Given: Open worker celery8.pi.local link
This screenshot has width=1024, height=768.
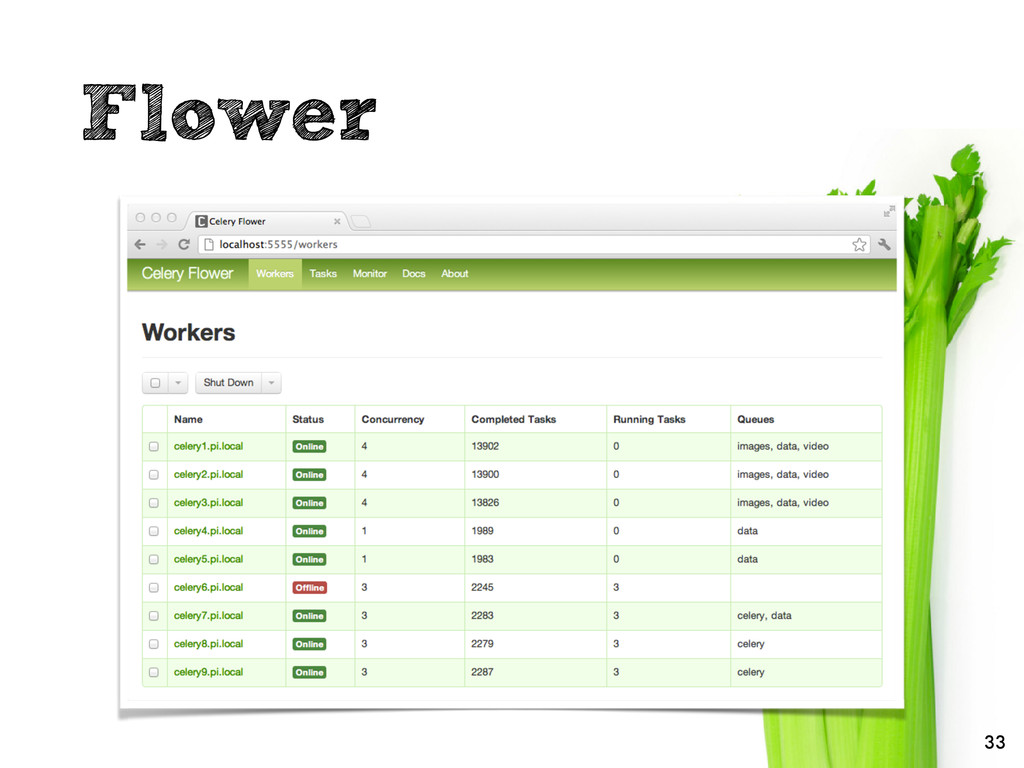Looking at the screenshot, I should point(208,644).
